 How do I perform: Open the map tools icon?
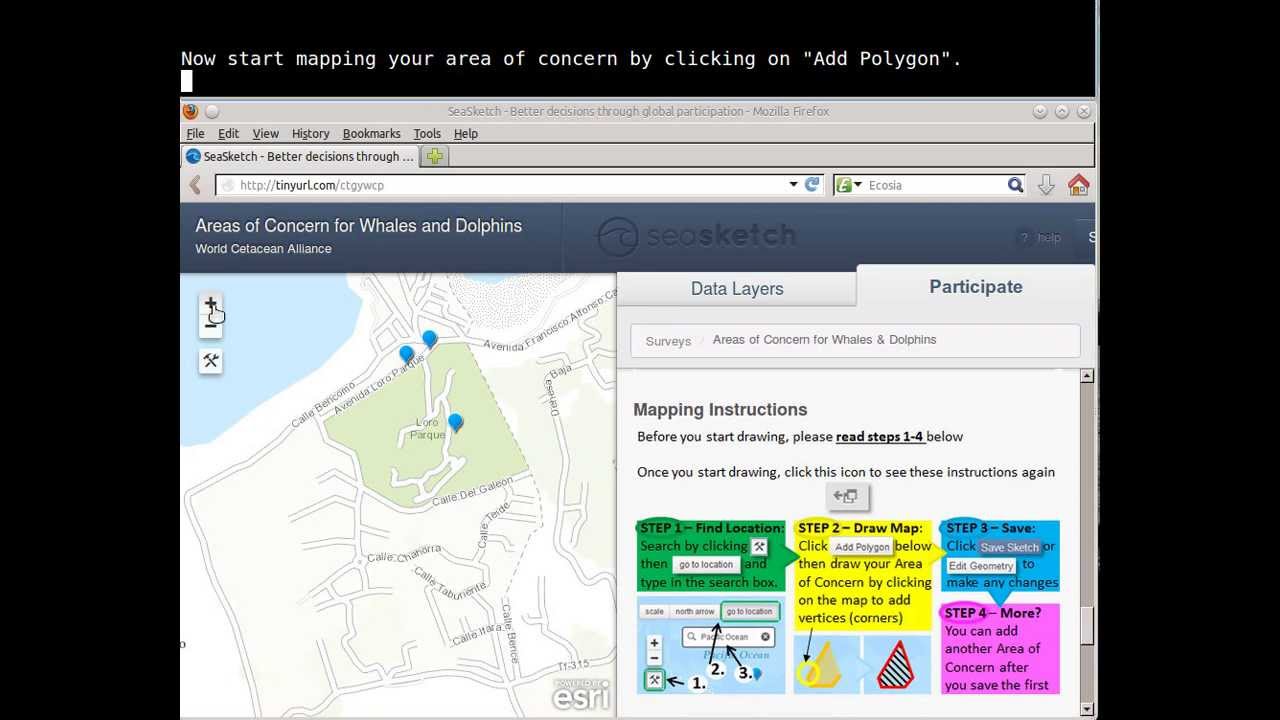tap(210, 361)
